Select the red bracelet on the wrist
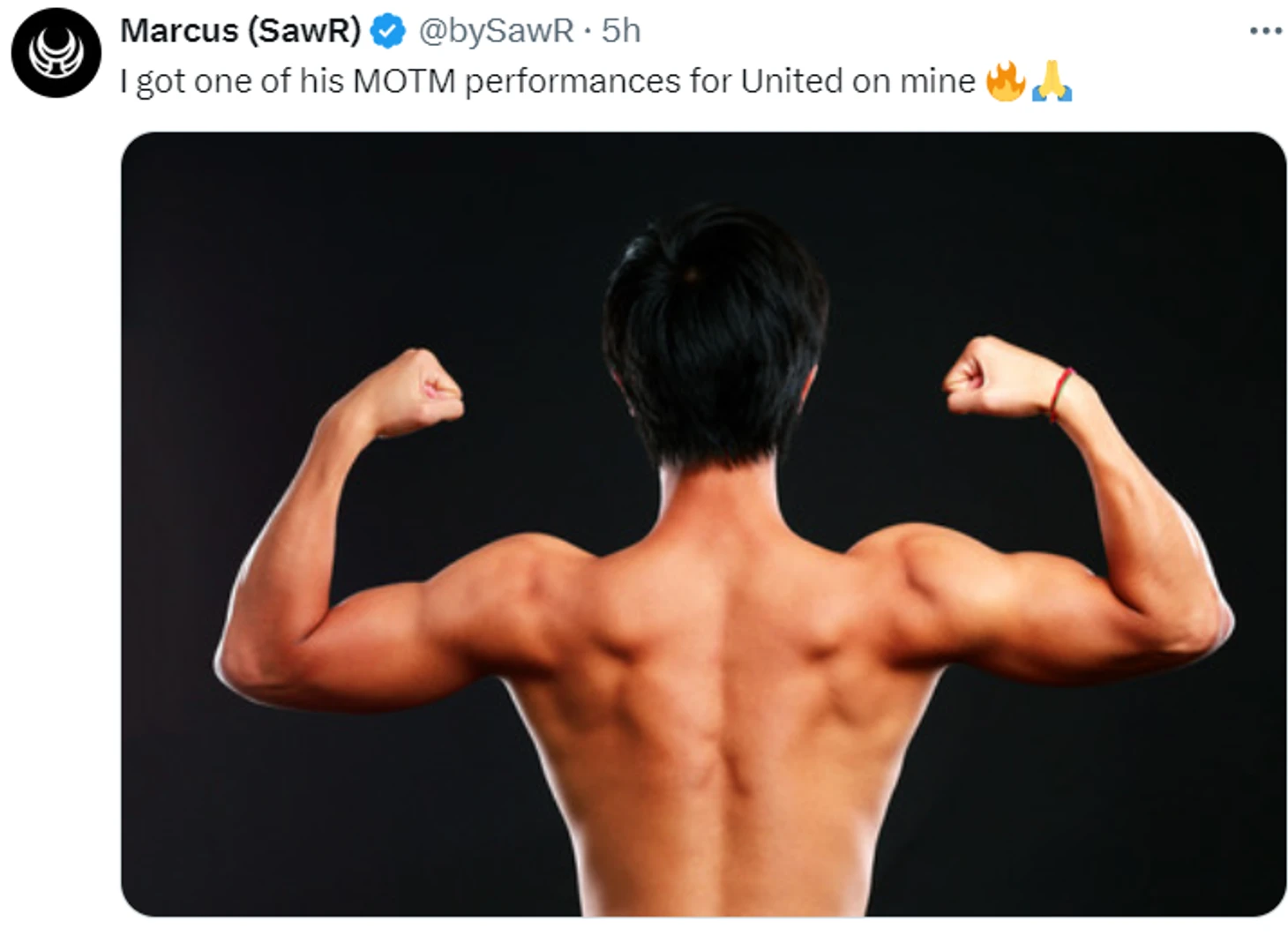This screenshot has width=1288, height=943. pos(1060,393)
